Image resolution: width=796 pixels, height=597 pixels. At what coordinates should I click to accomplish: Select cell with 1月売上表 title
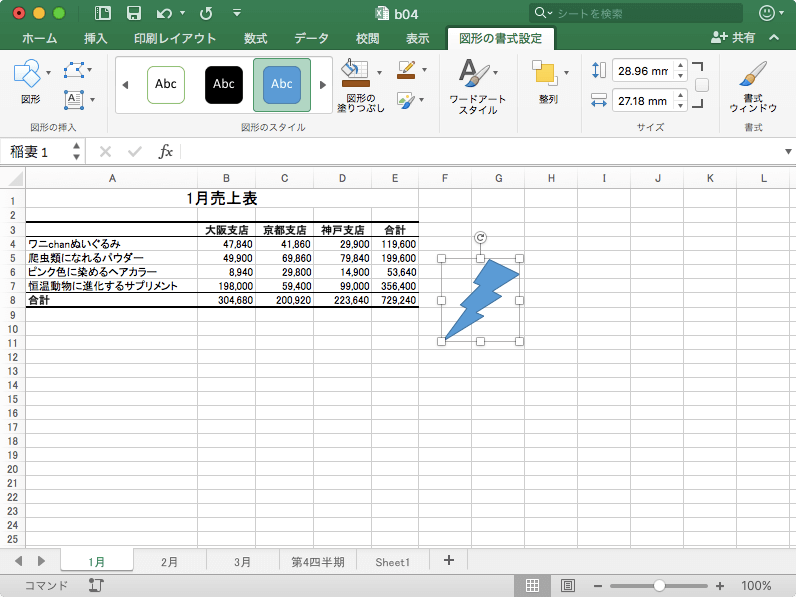222,198
